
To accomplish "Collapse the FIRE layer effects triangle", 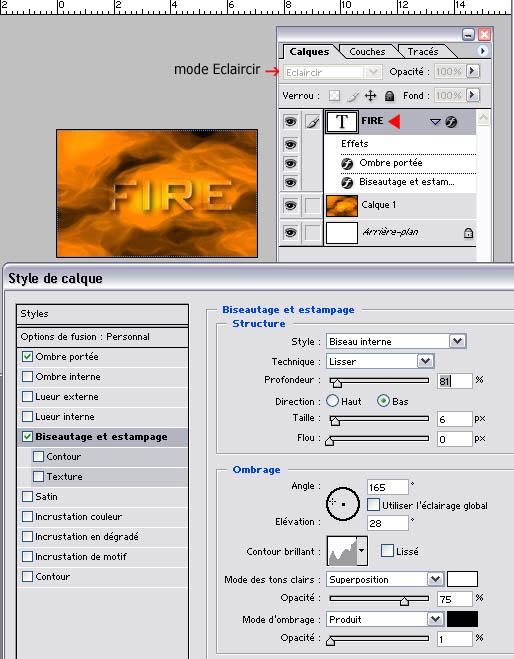I will [435, 122].
